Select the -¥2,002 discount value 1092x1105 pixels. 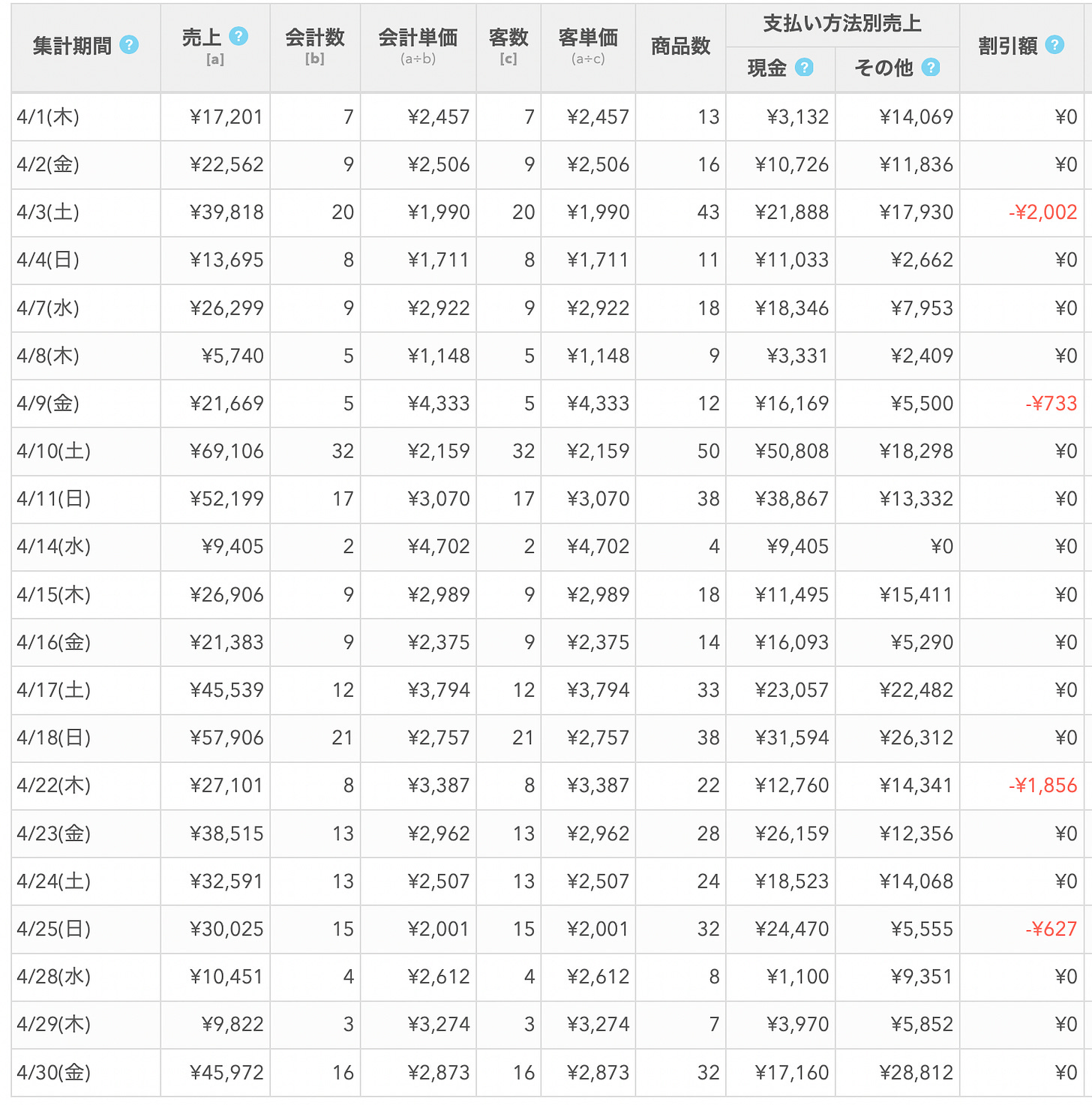(1043, 212)
